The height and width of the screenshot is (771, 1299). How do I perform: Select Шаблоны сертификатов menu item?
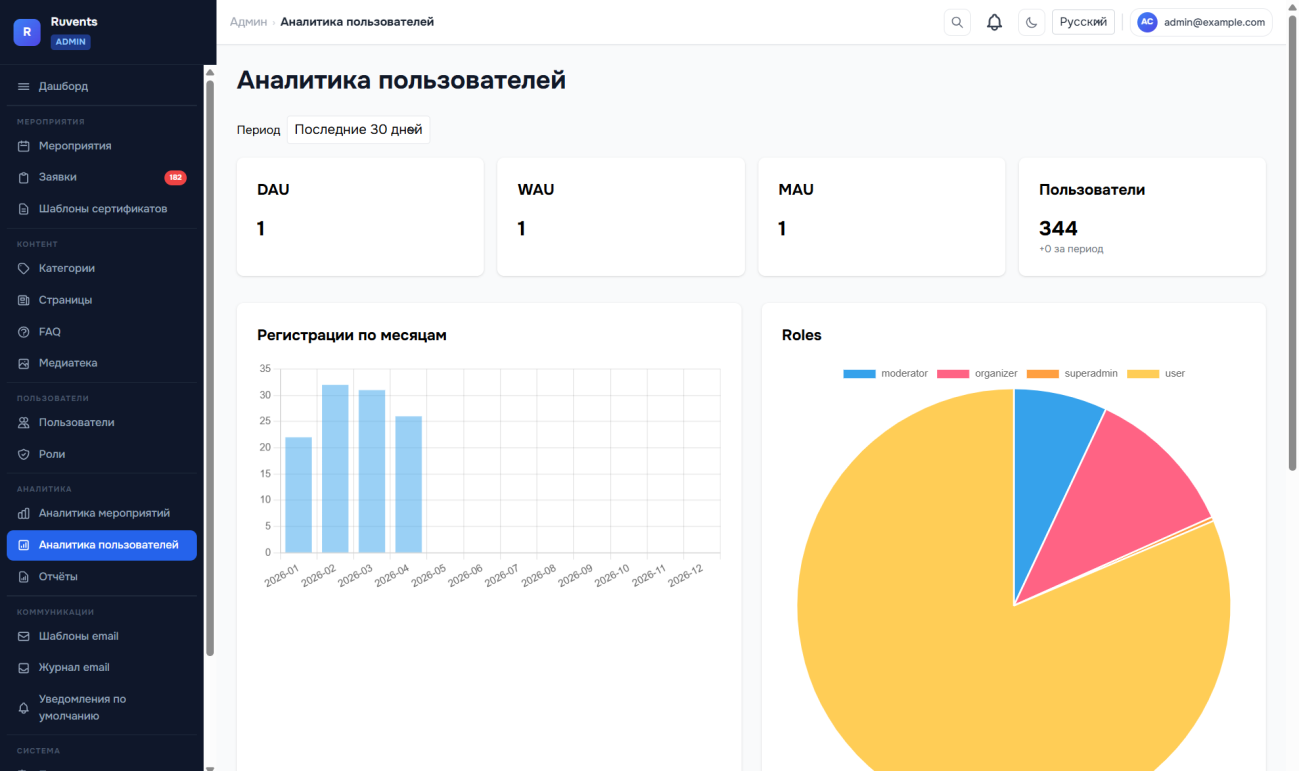click(102, 209)
